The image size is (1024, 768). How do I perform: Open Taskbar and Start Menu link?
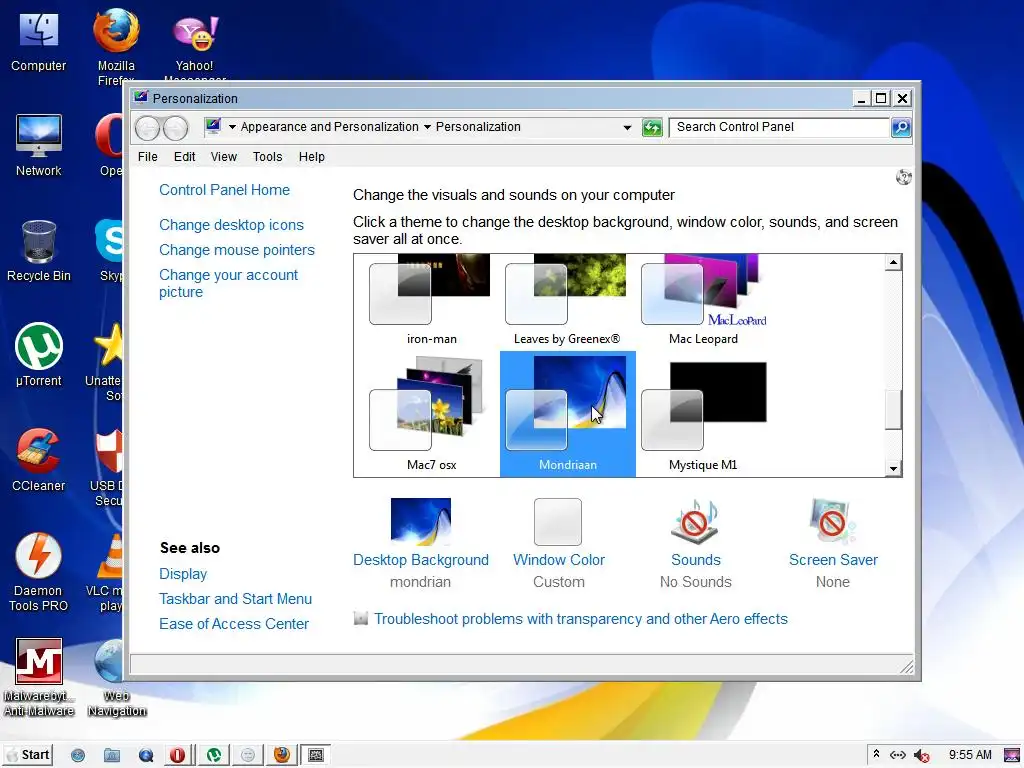point(236,599)
